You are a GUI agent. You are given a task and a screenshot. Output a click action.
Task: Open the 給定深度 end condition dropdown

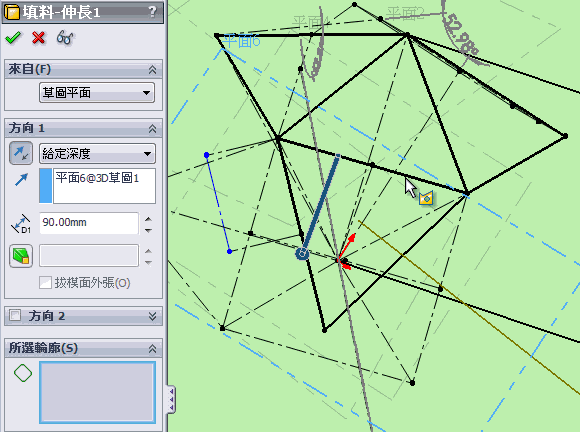click(97, 153)
